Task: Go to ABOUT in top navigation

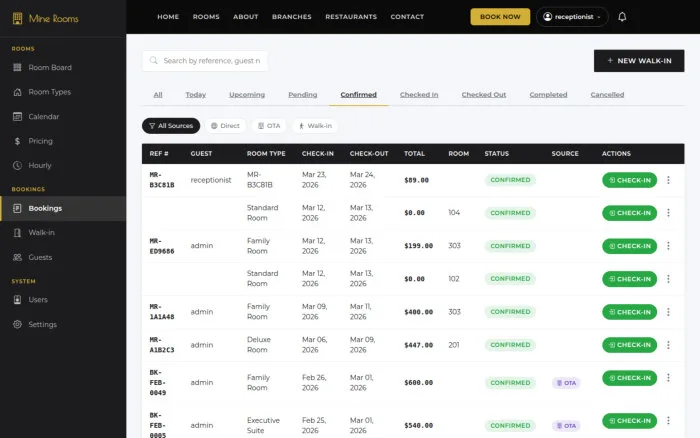Action: click(x=246, y=17)
